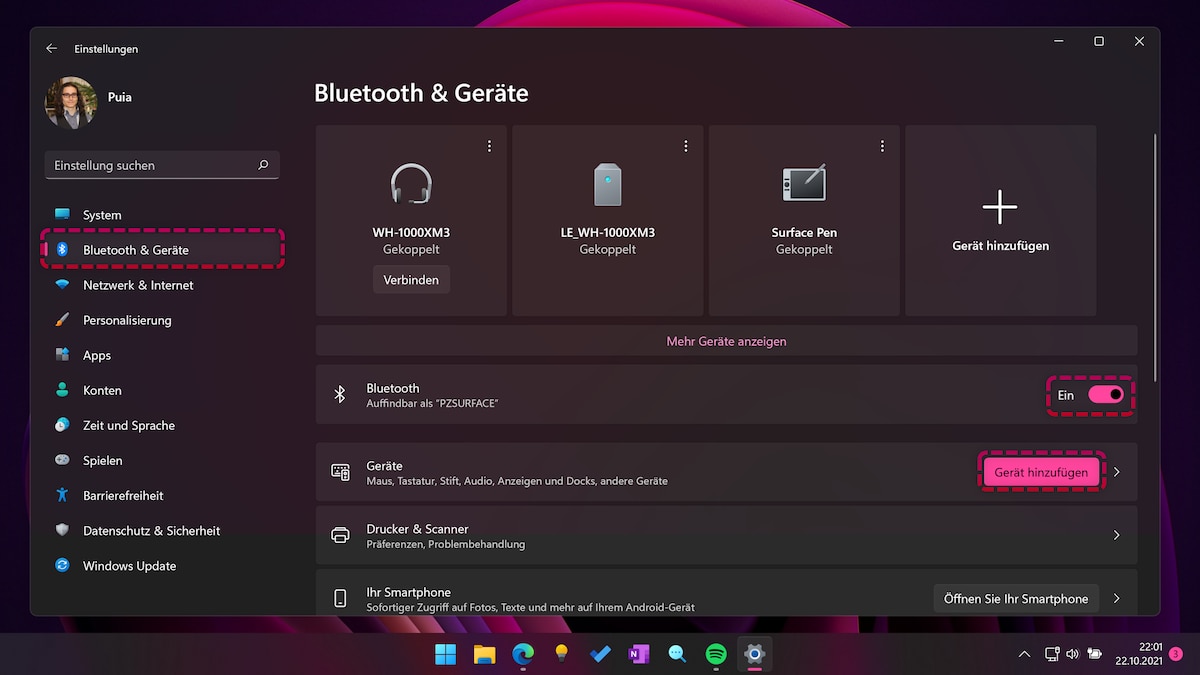The height and width of the screenshot is (675, 1200).
Task: Expand the Drucker & Scanner row chevron
Action: click(x=1117, y=535)
